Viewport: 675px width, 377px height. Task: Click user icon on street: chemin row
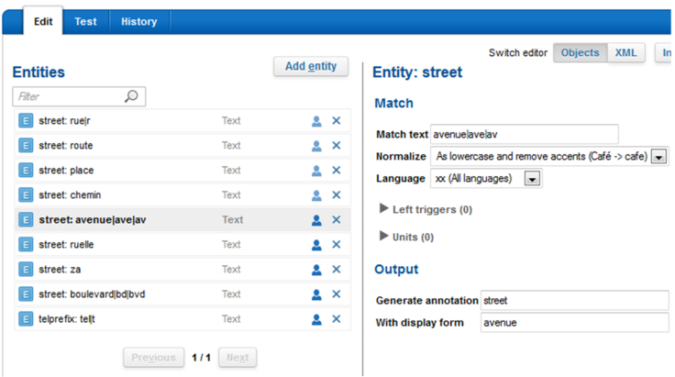(316, 195)
